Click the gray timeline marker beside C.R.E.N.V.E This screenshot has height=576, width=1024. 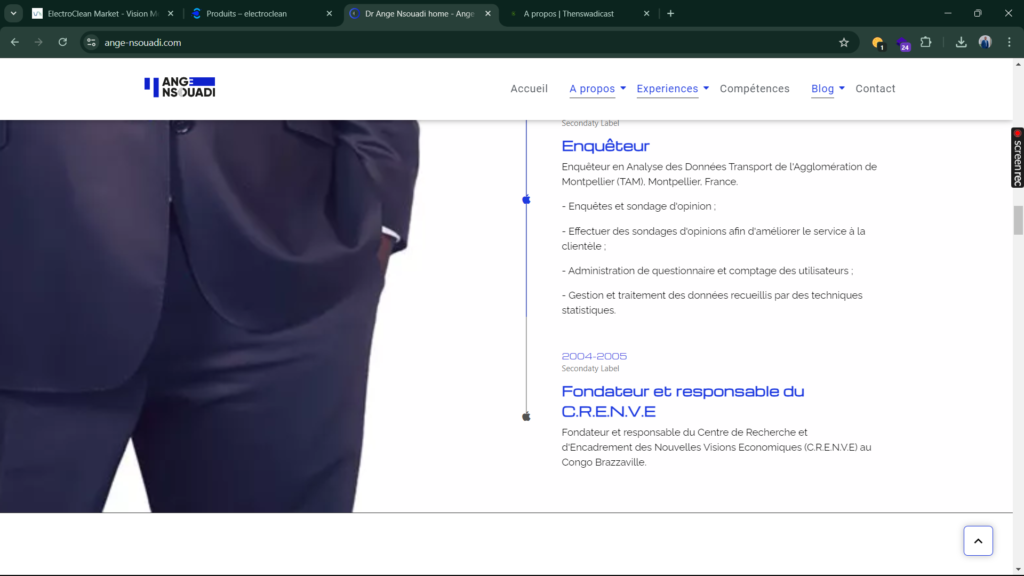tap(526, 417)
